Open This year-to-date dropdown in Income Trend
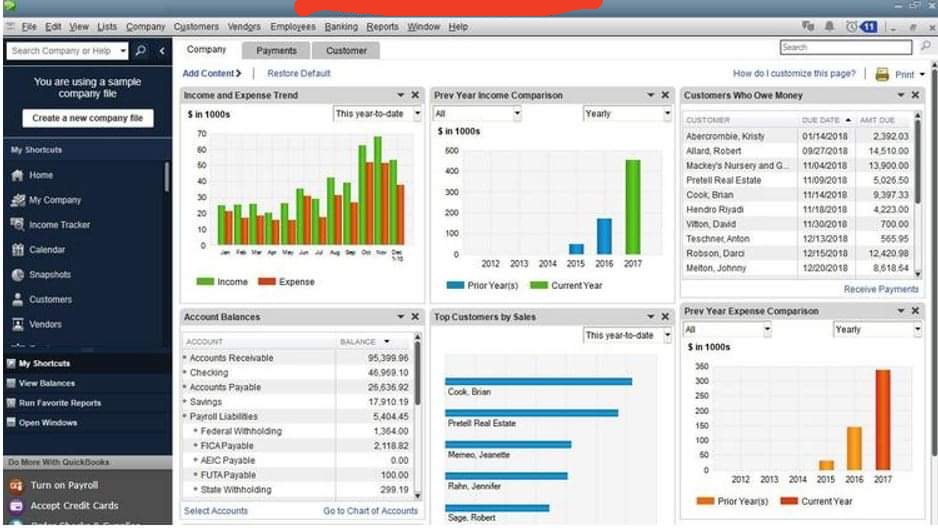The height and width of the screenshot is (528, 938). 377,114
